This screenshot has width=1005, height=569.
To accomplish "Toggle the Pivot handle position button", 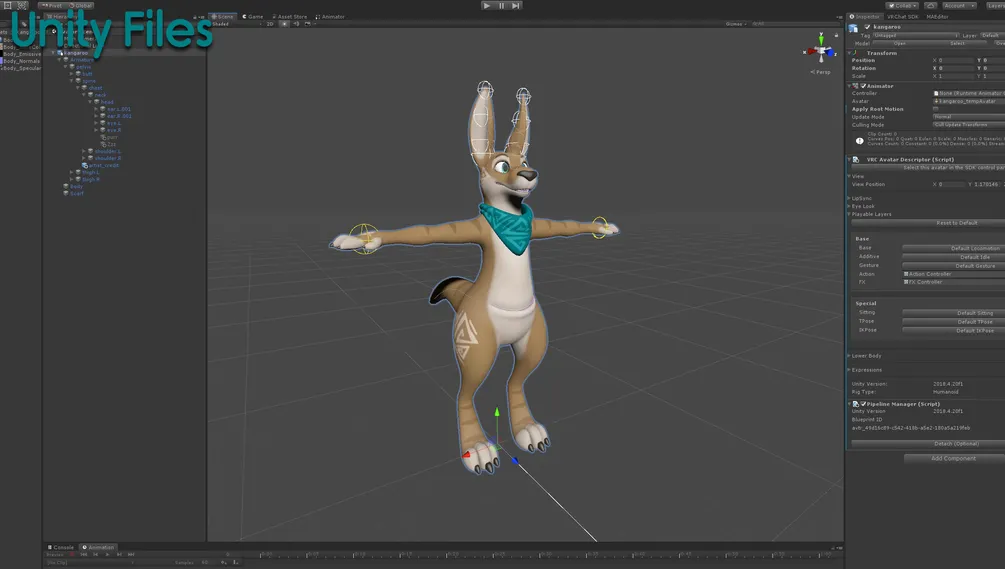I will coord(52,5).
